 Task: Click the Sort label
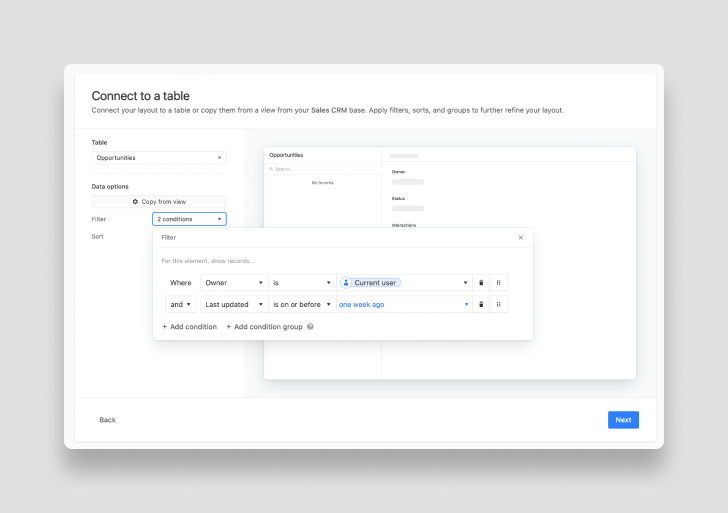pyautogui.click(x=98, y=237)
